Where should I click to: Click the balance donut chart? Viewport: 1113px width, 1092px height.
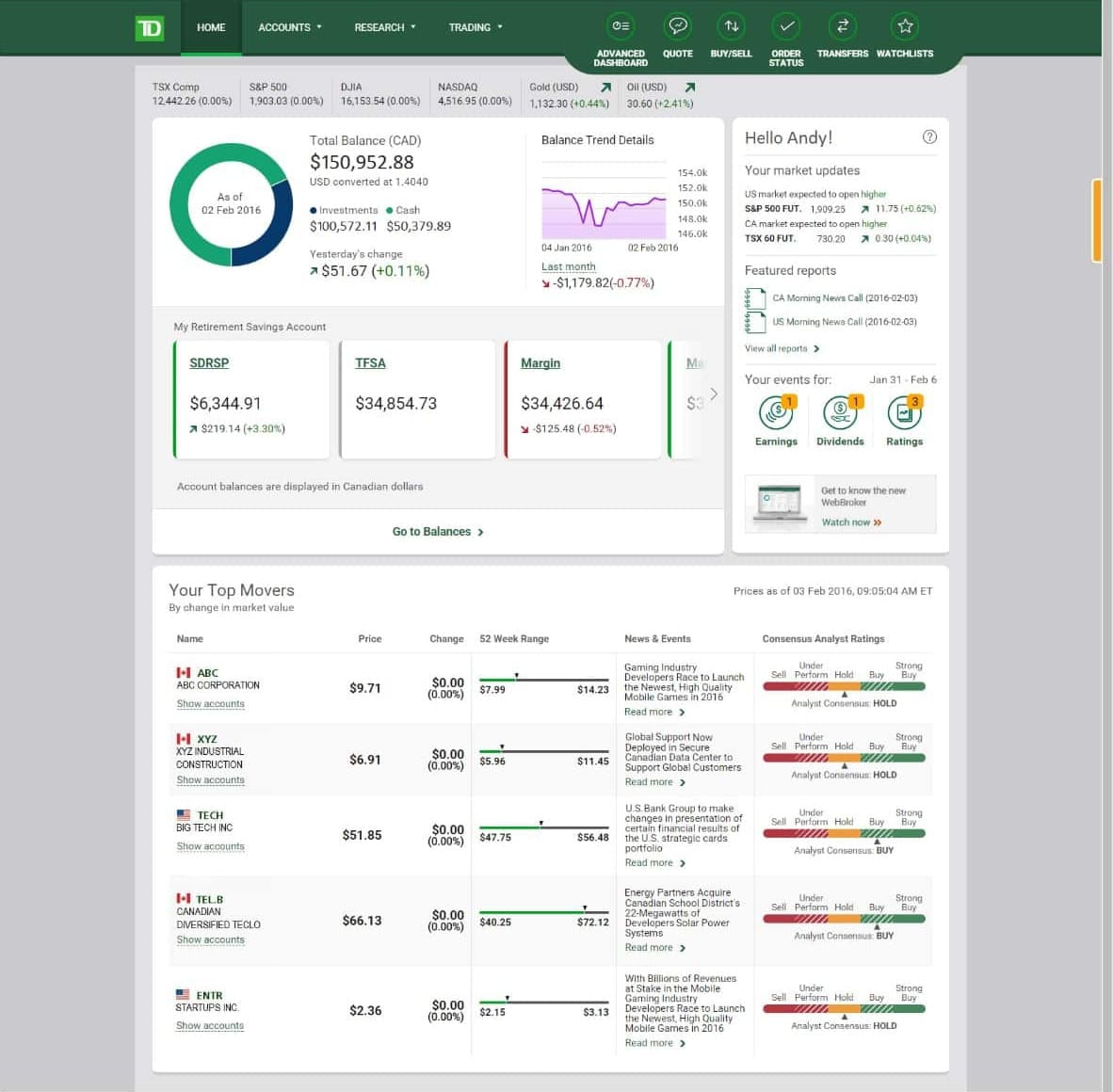(x=231, y=204)
